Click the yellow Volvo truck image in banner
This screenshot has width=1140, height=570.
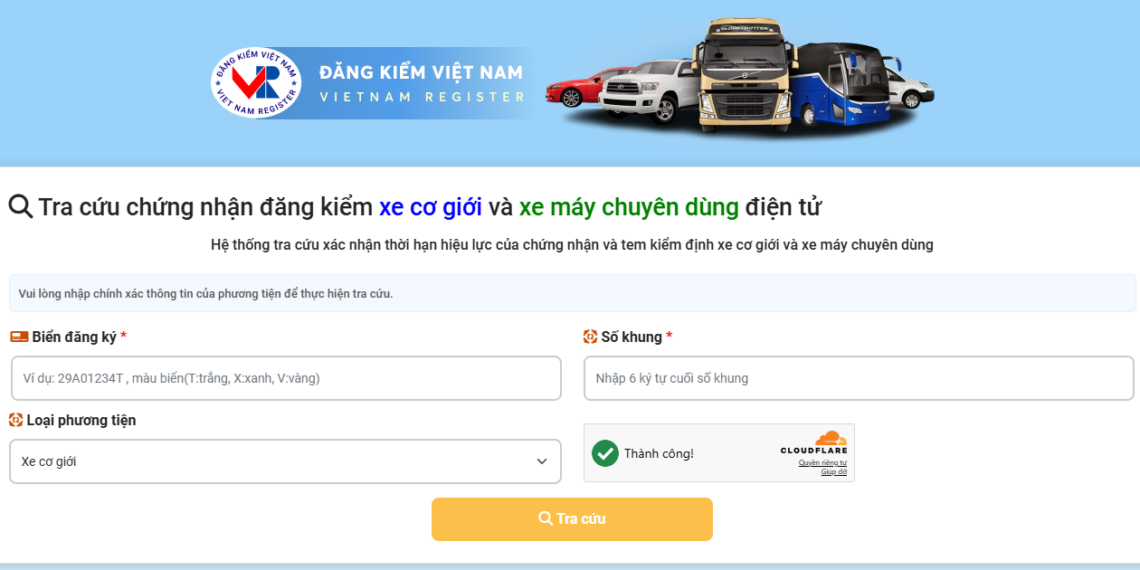pyautogui.click(x=743, y=75)
